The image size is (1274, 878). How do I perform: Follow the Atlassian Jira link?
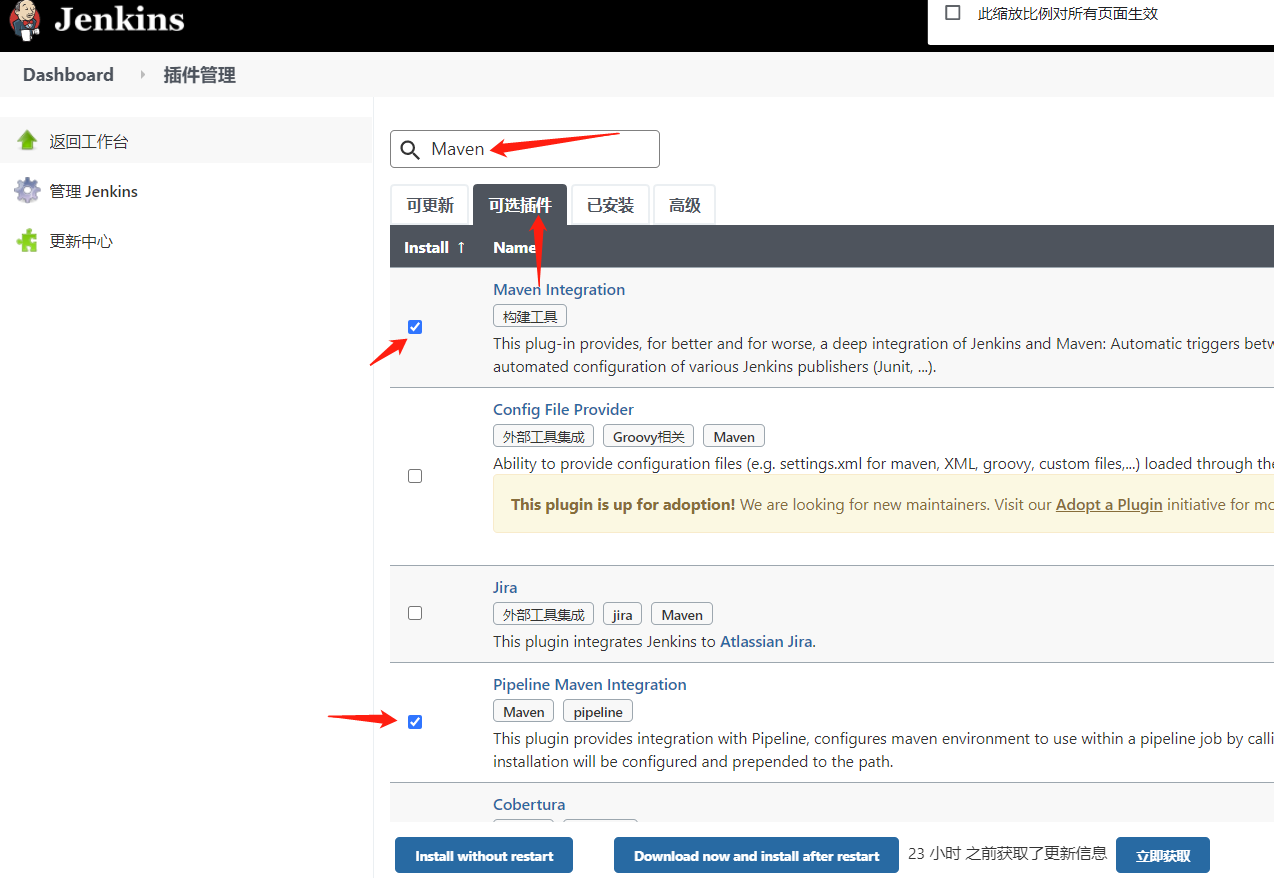(x=766, y=642)
